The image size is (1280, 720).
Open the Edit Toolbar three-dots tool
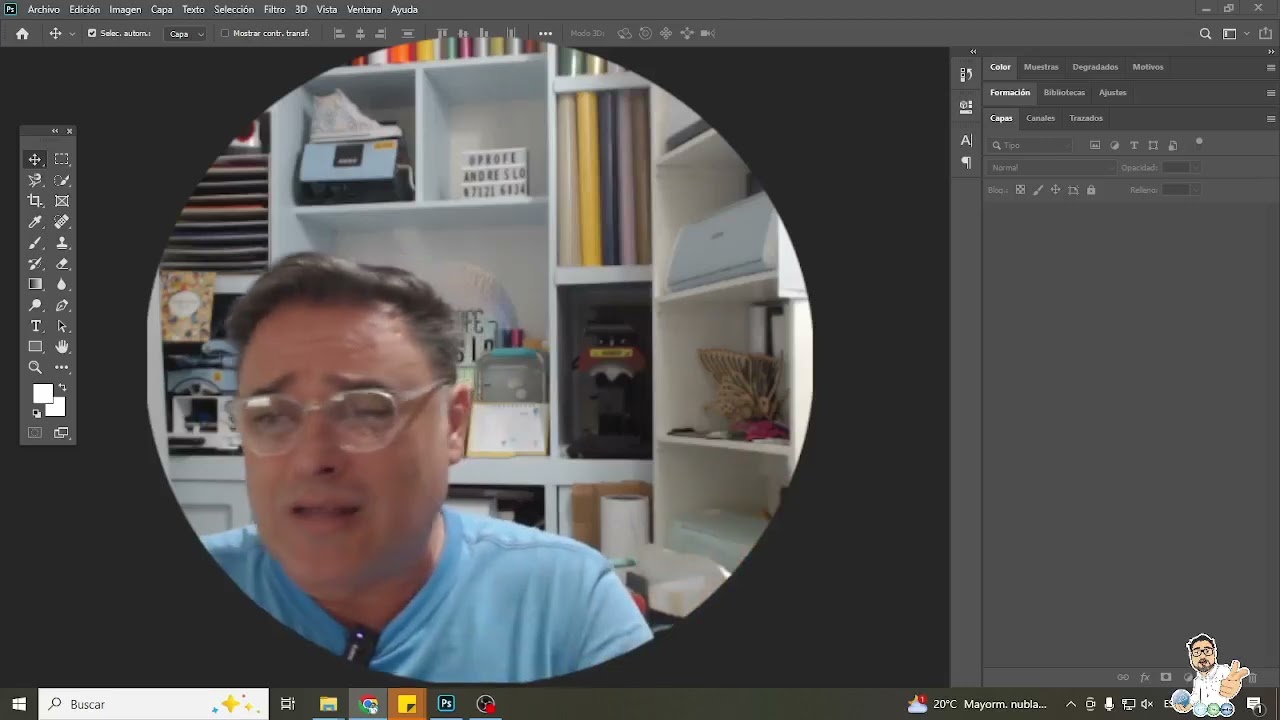click(62, 368)
